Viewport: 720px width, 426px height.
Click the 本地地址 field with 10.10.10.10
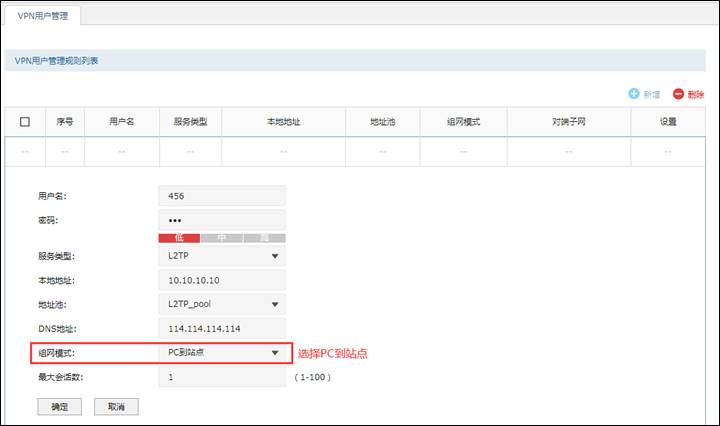click(222, 281)
